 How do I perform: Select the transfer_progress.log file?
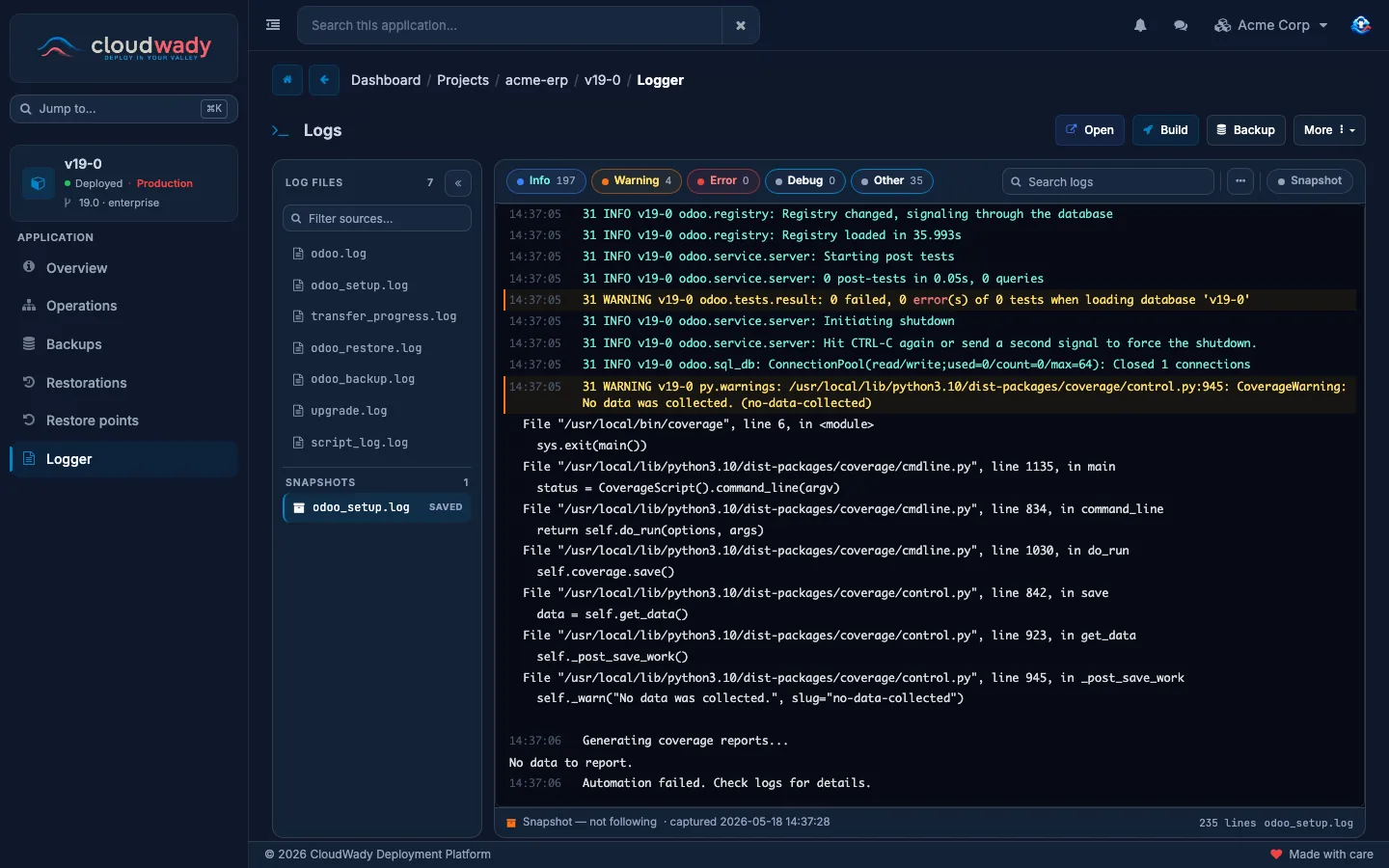pyautogui.click(x=377, y=316)
